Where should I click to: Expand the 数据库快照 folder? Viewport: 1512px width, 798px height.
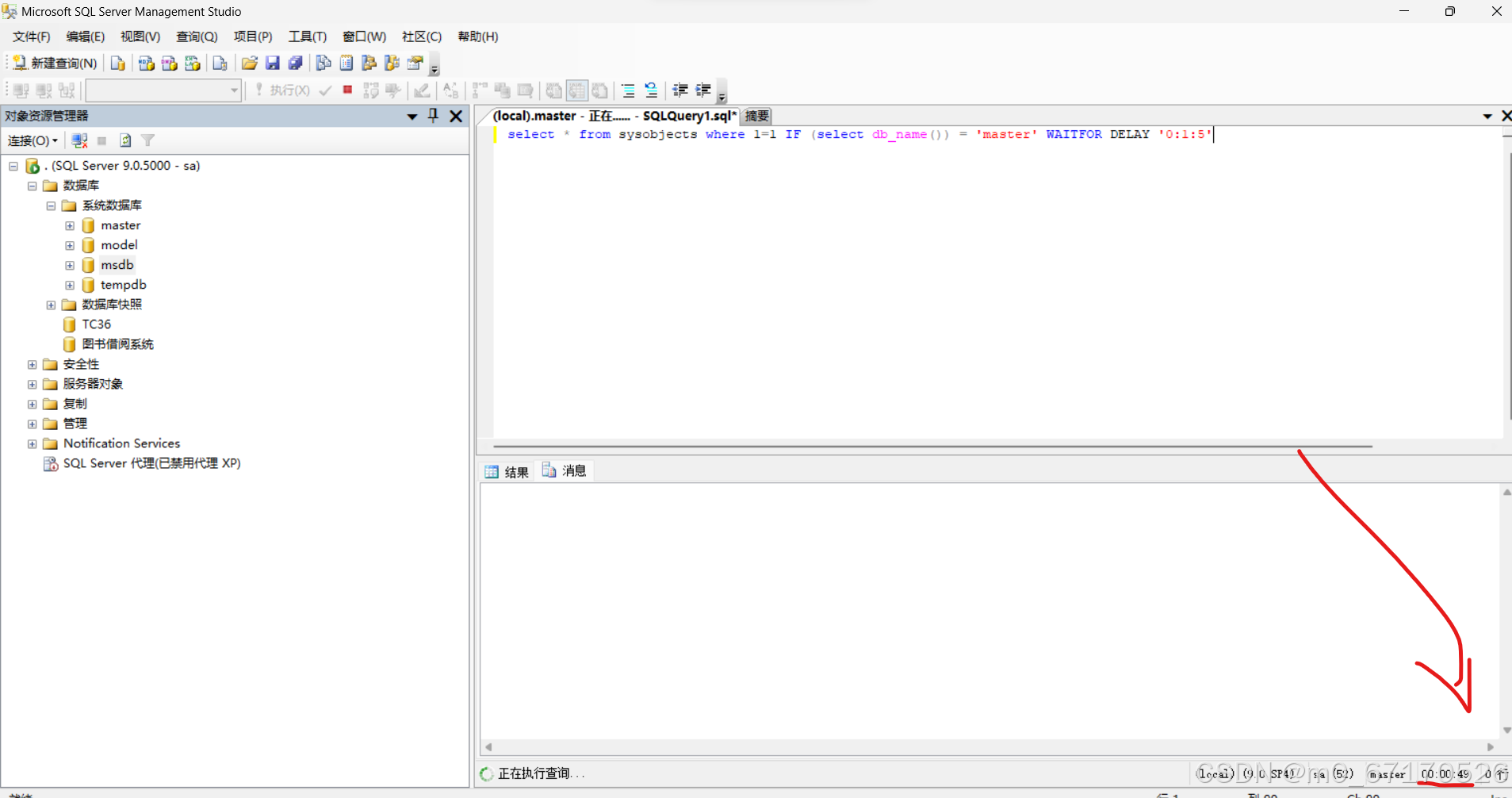[51, 305]
